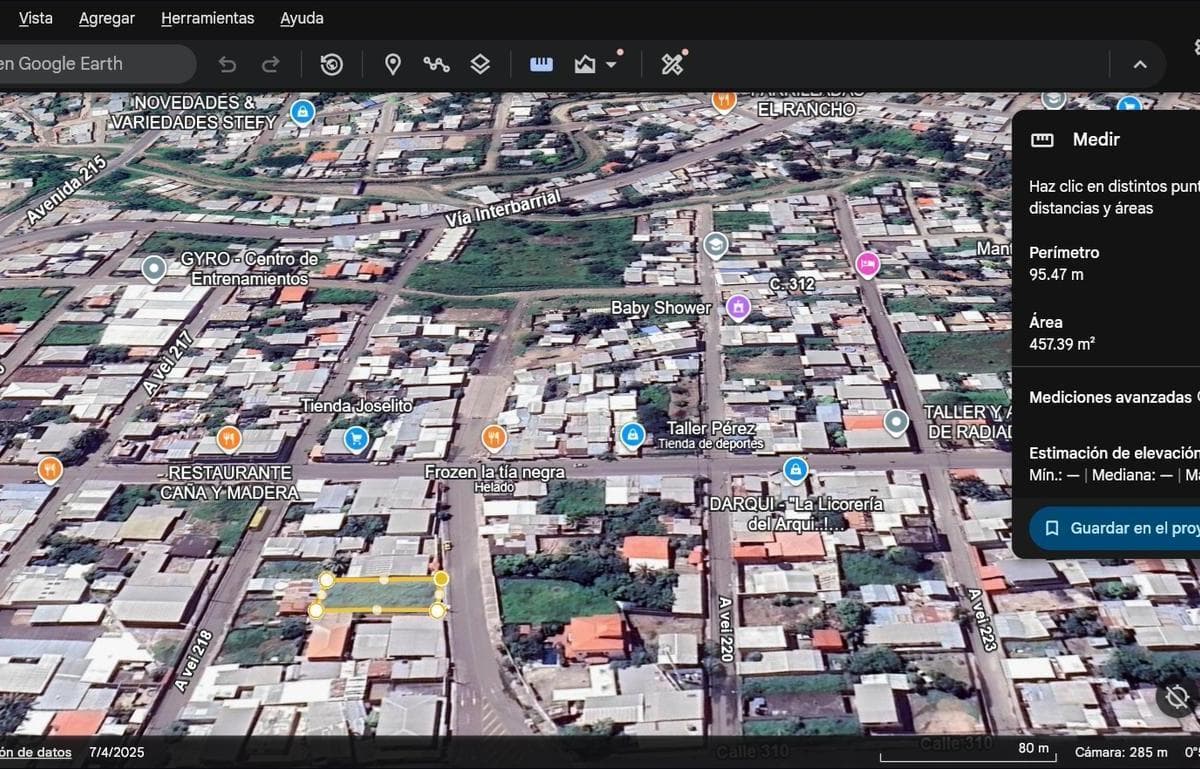Select the Tienda Joselito restaurant marker
This screenshot has width=1200, height=769.
(229, 438)
